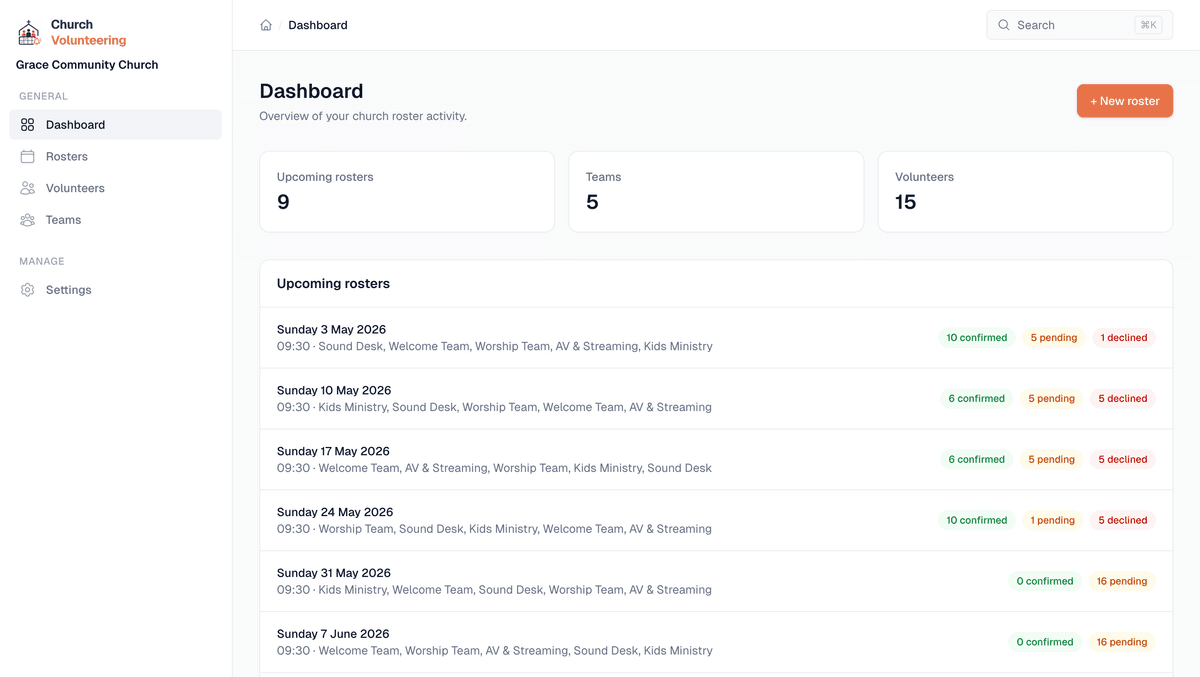Image resolution: width=1200 pixels, height=677 pixels.
Task: Click the New roster button
Action: 1125,101
